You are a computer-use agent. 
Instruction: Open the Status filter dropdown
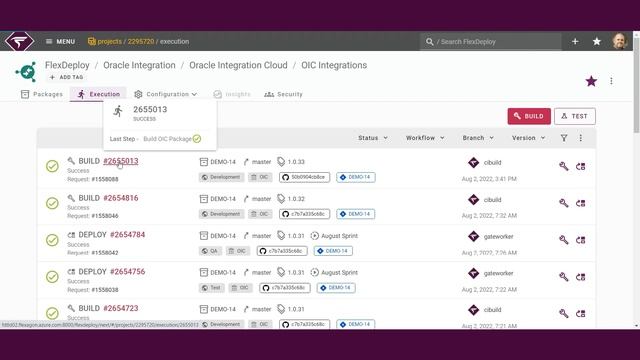click(373, 138)
